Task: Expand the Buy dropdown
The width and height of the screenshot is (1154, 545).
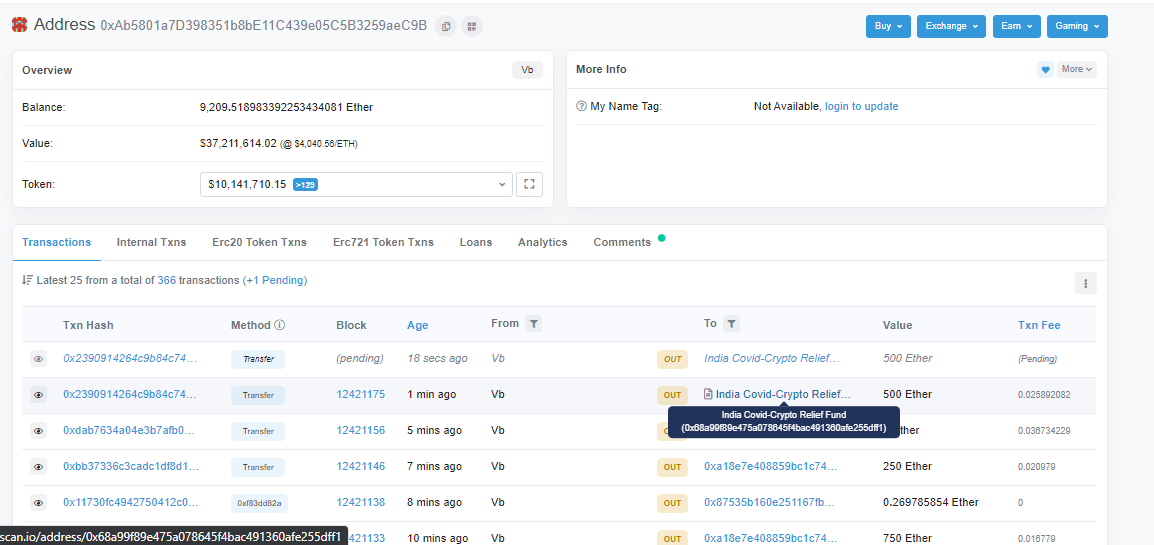Action: coord(888,26)
